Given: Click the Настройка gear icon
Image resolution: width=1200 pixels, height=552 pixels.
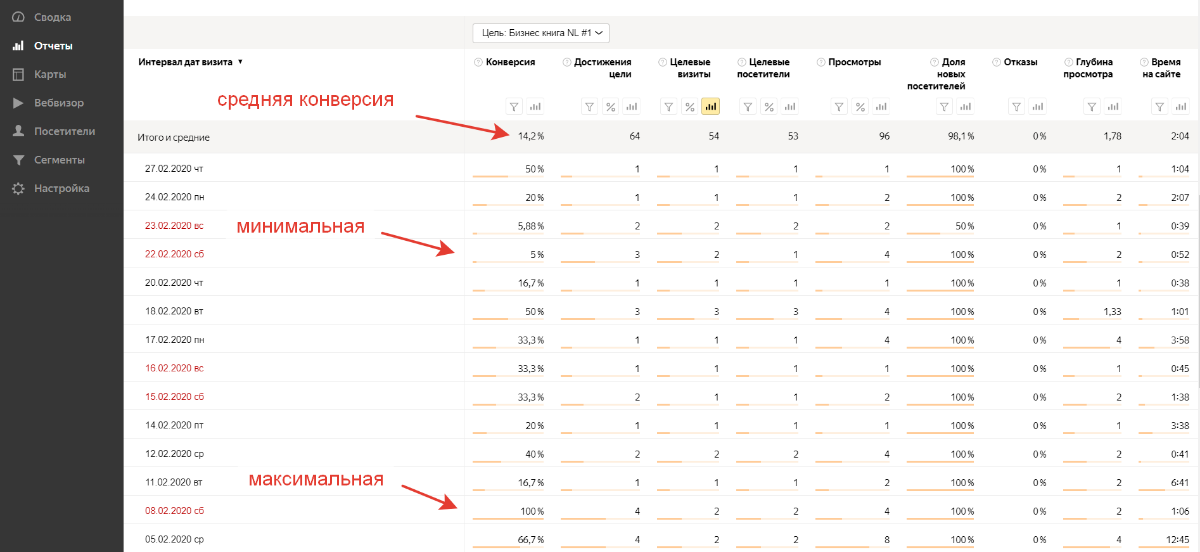Looking at the screenshot, I should coord(18,189).
